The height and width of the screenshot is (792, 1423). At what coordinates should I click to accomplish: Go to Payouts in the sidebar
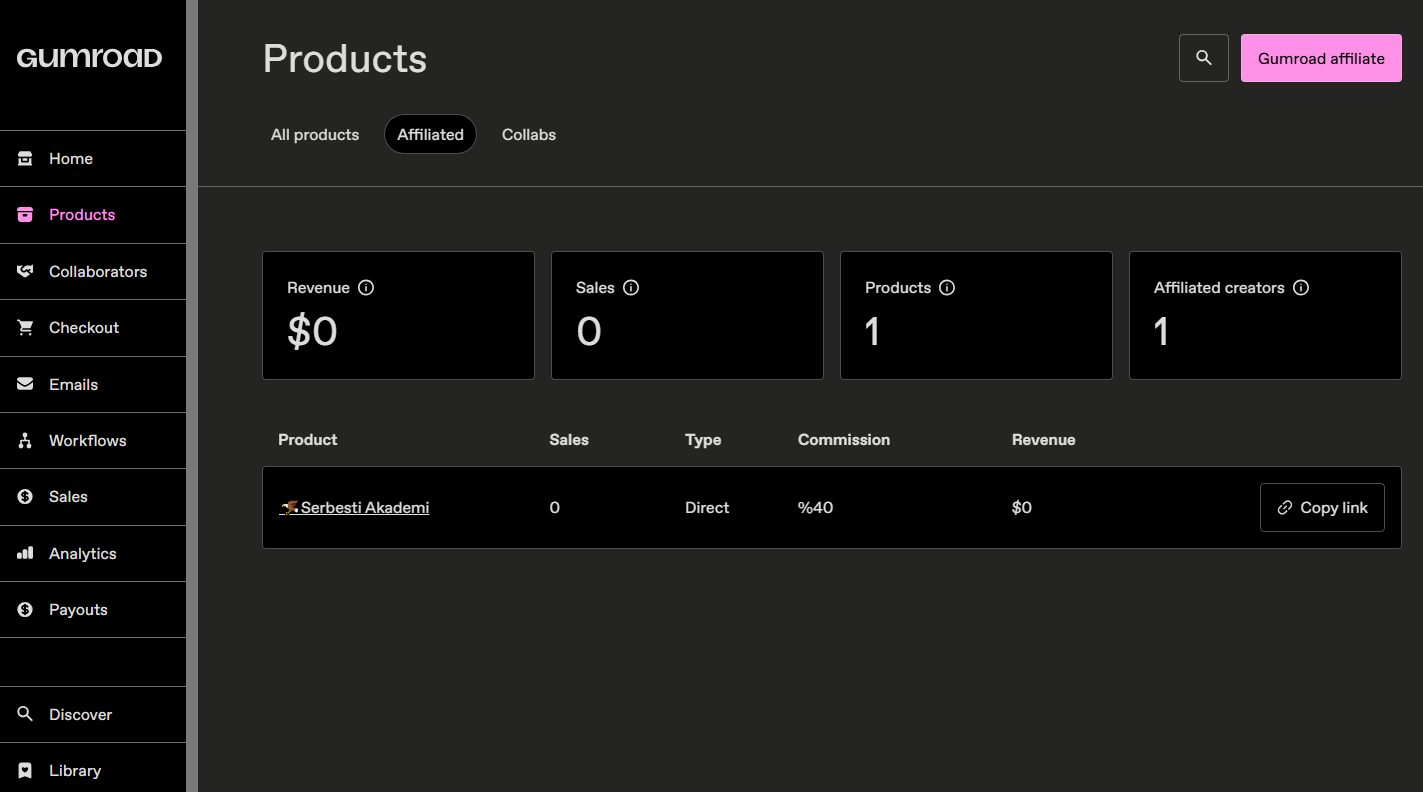[93, 609]
